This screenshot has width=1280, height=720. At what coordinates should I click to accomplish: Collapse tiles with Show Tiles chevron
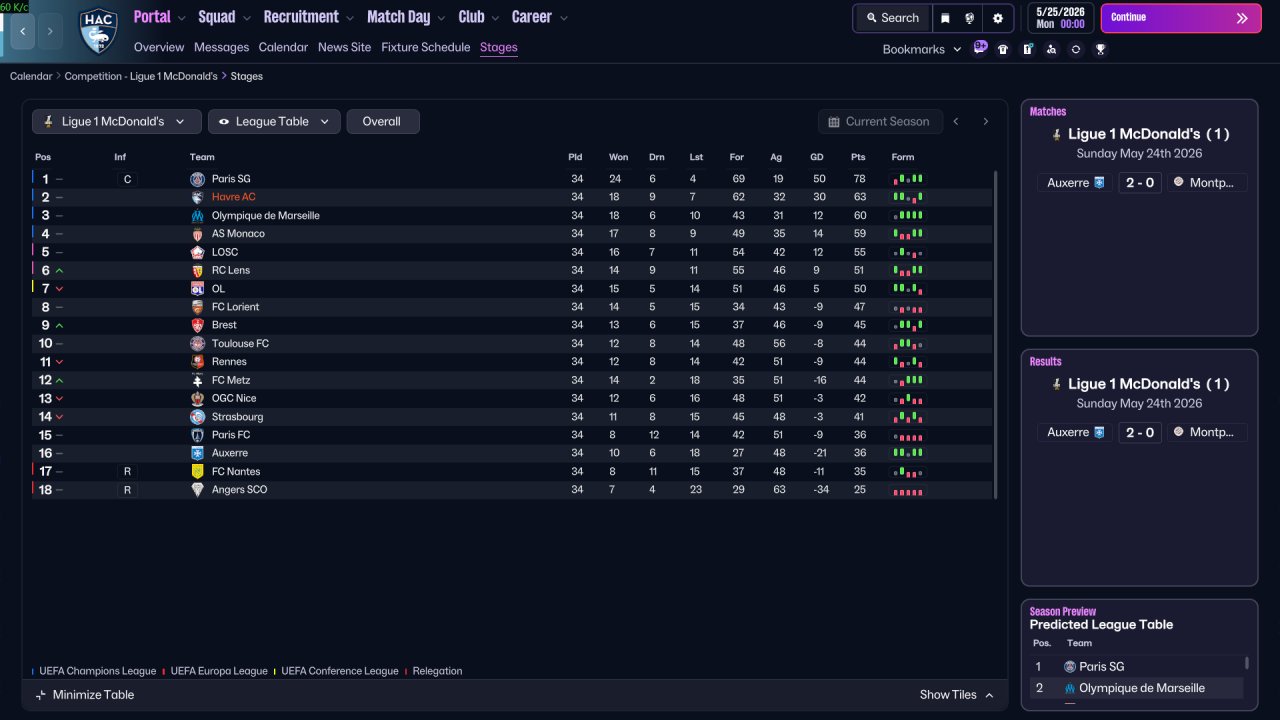click(989, 695)
